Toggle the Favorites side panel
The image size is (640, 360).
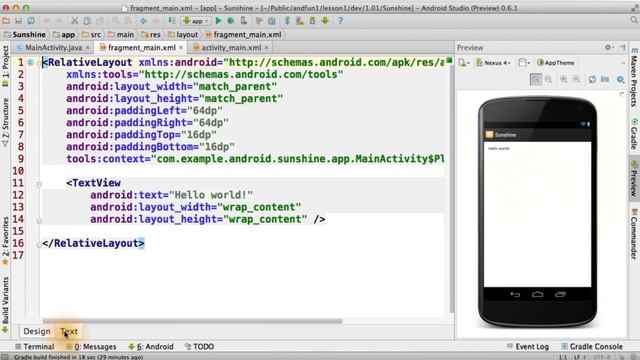[5, 241]
